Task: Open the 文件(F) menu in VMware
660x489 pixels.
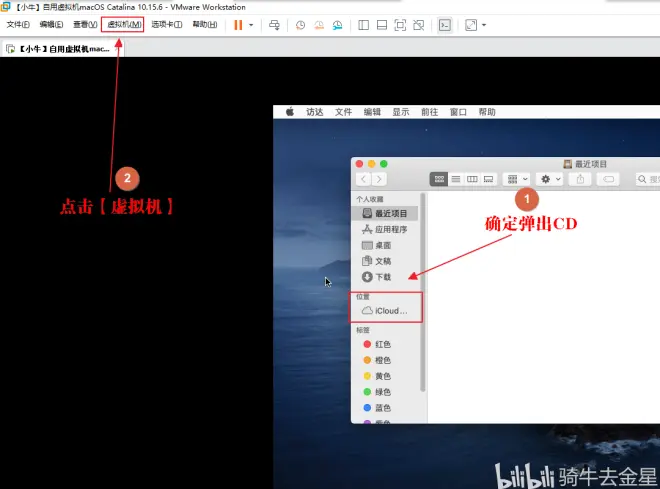Action: (18, 25)
